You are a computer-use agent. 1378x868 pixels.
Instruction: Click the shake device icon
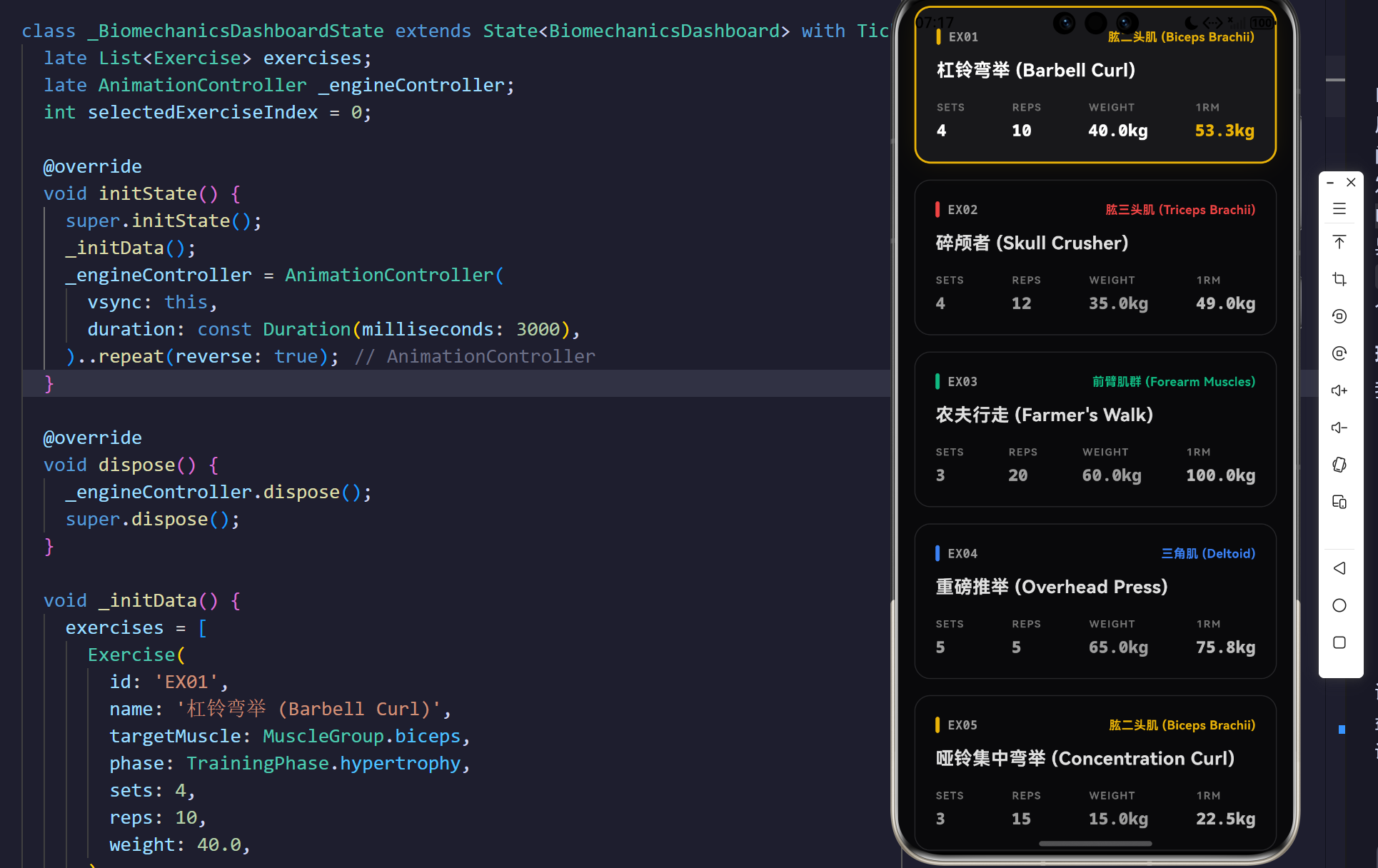1339,465
